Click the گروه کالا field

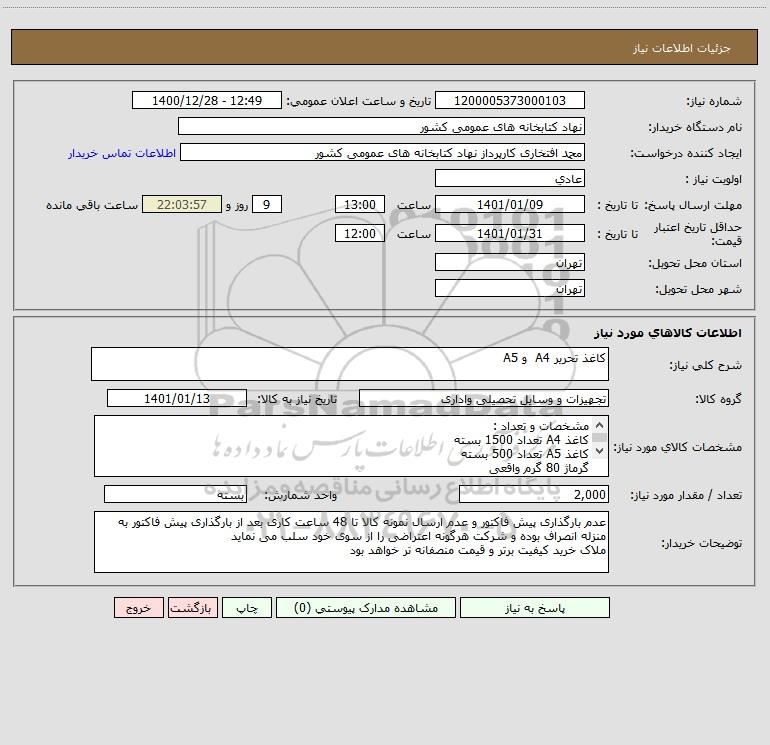pyautogui.click(x=484, y=398)
